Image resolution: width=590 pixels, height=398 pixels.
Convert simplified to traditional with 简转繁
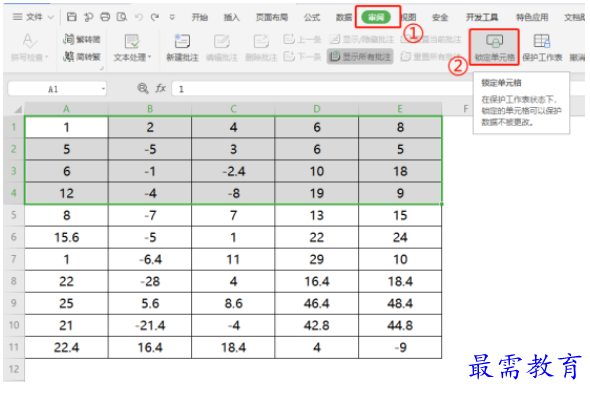point(82,56)
